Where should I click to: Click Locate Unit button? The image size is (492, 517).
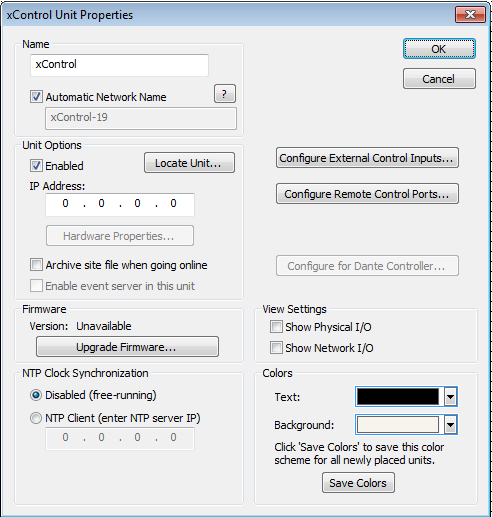189,163
